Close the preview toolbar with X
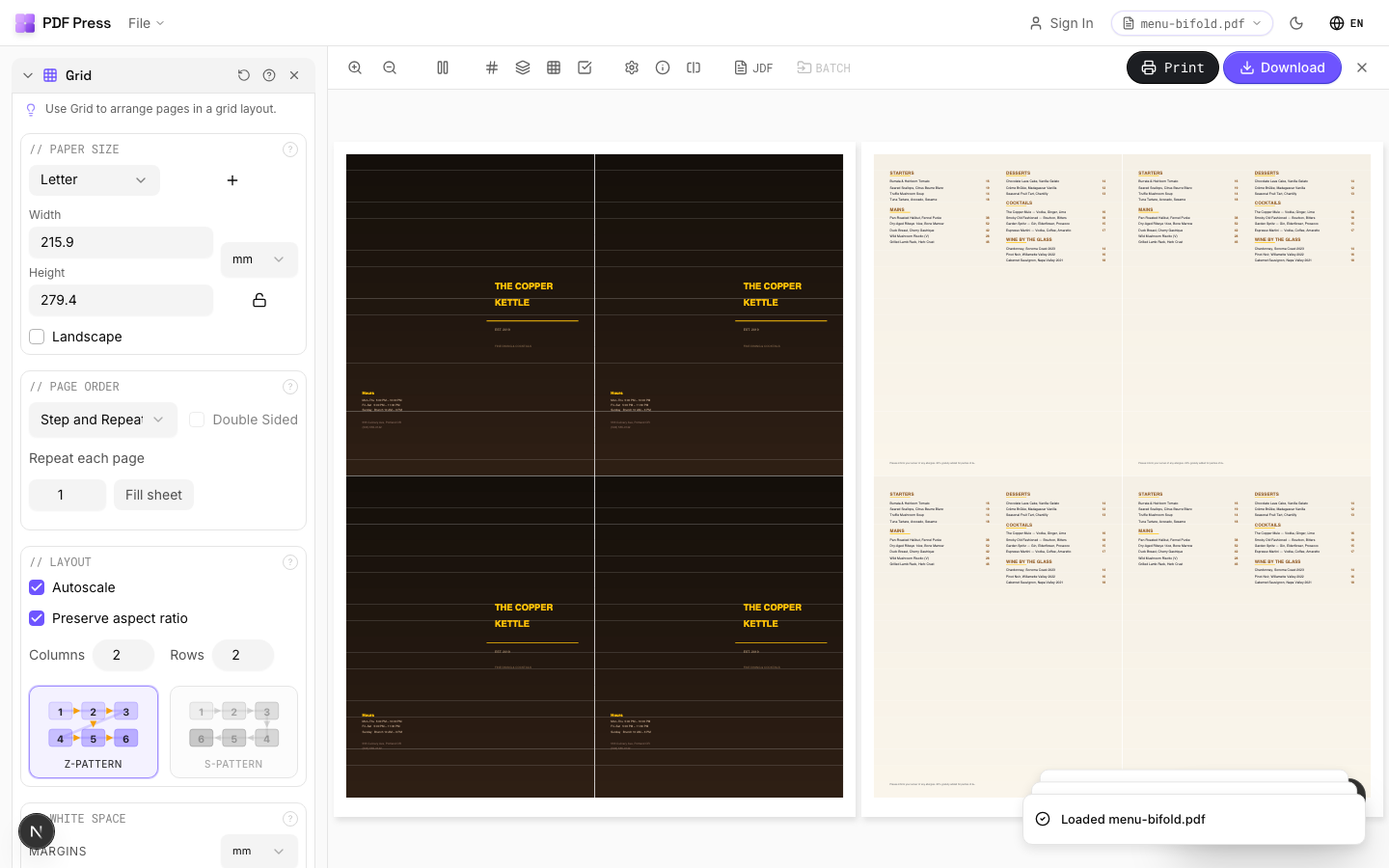 [x=1362, y=68]
